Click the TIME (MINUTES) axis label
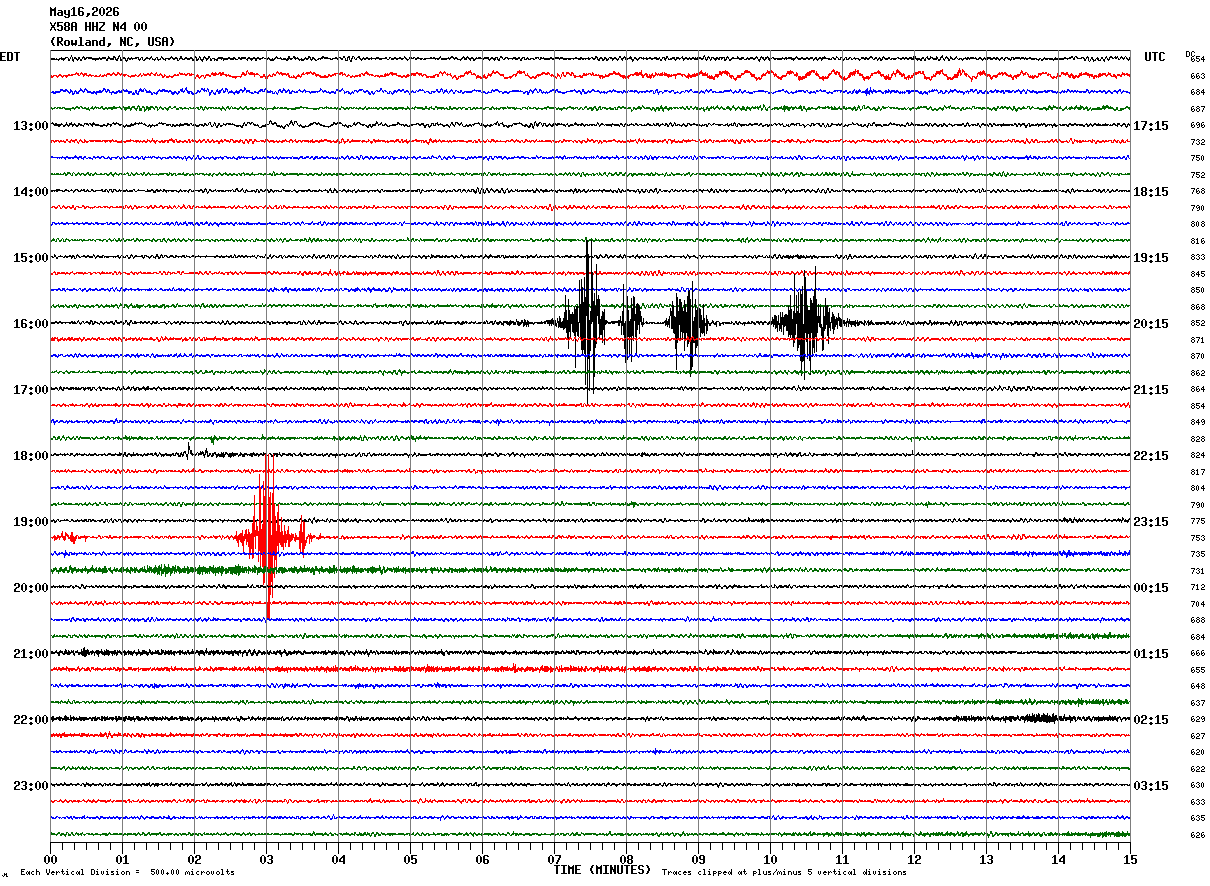Image resolution: width=1210 pixels, height=886 pixels. coord(602,870)
